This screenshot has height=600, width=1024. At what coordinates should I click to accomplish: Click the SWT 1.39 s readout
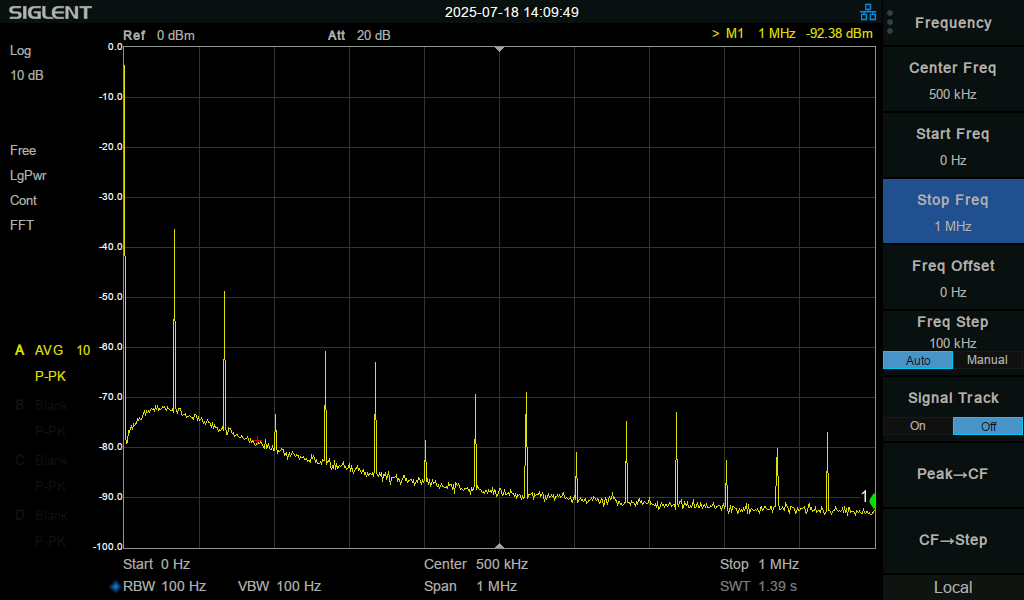(758, 586)
